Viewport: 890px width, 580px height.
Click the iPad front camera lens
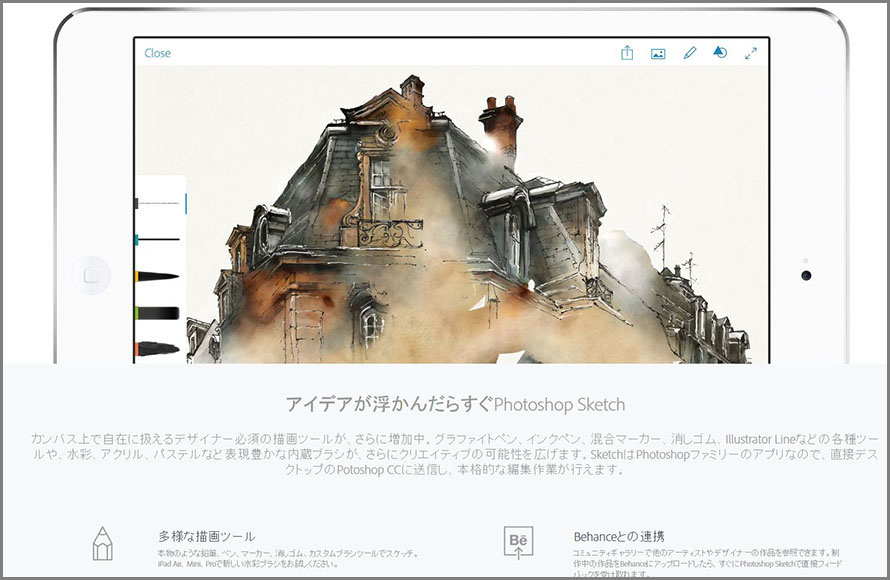tap(806, 276)
